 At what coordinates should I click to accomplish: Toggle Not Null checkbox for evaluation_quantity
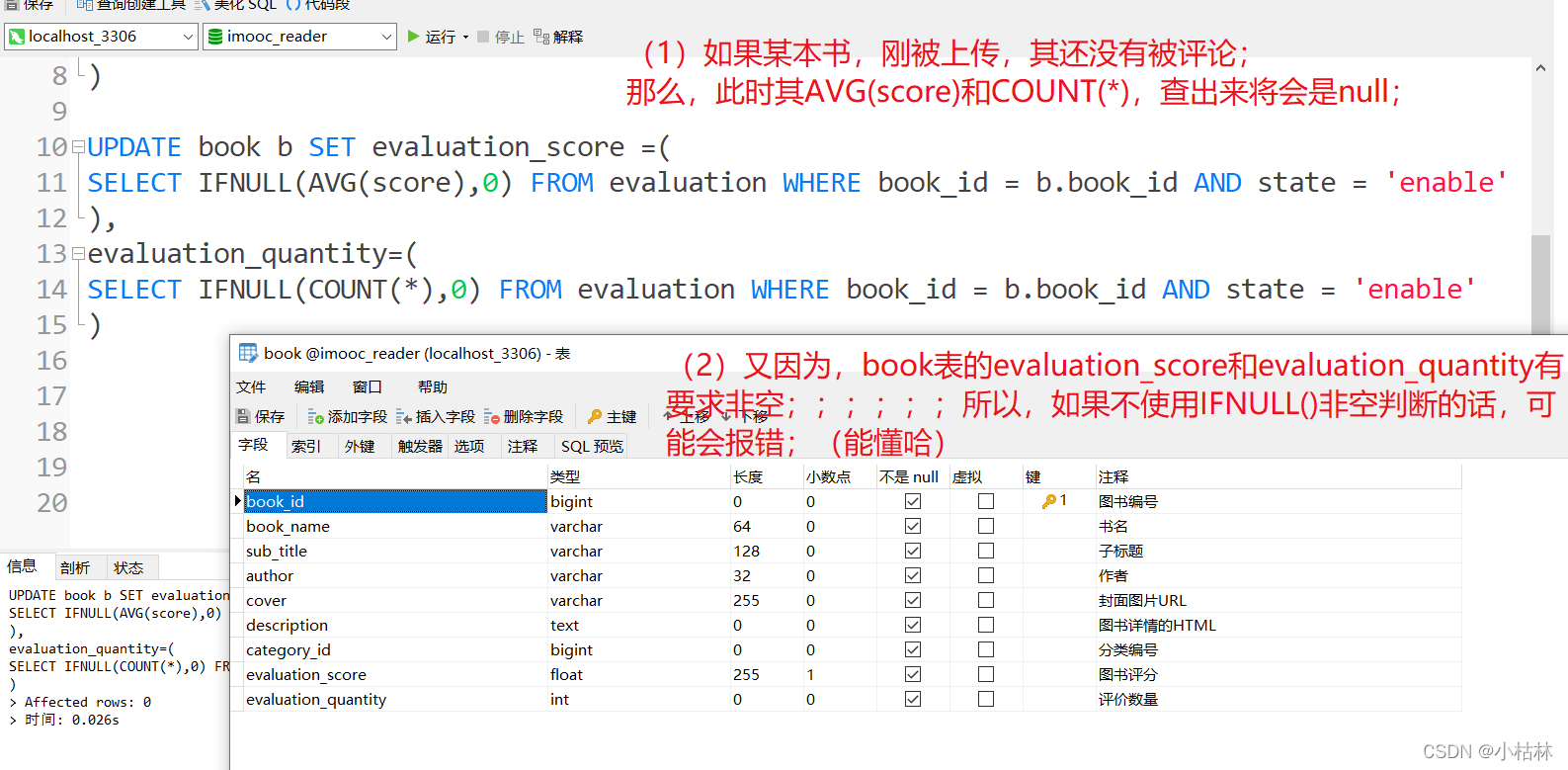tap(913, 699)
